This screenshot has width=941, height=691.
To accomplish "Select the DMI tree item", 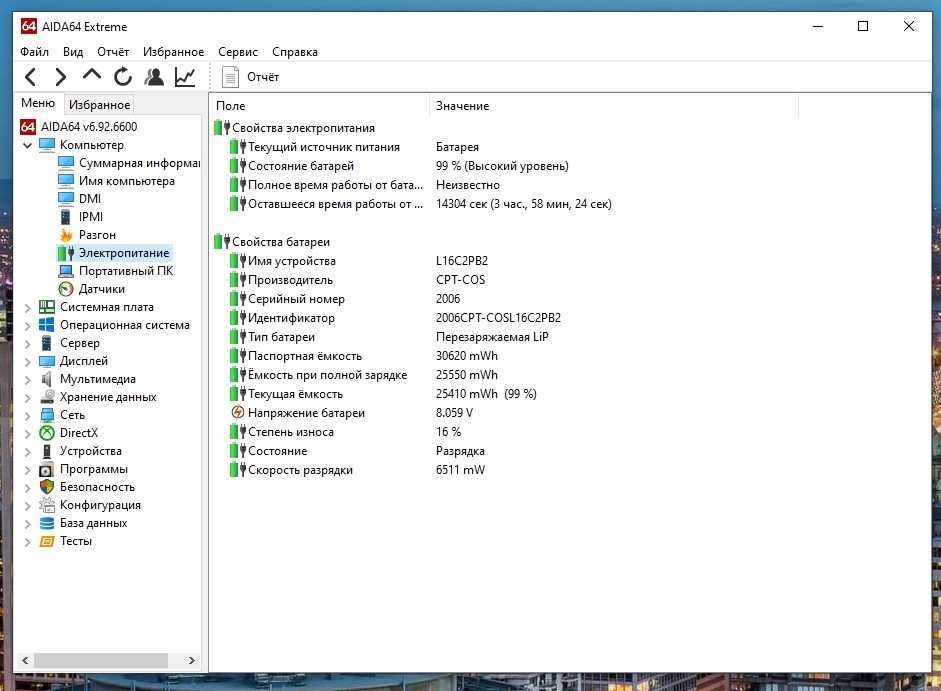I will [89, 199].
